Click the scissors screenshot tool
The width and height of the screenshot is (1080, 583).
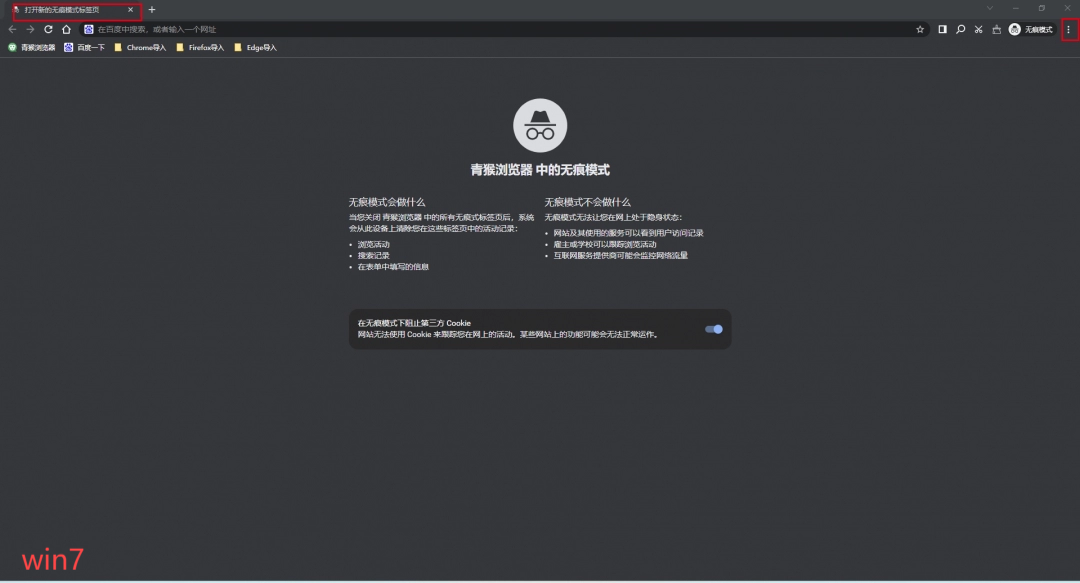pyautogui.click(x=978, y=30)
